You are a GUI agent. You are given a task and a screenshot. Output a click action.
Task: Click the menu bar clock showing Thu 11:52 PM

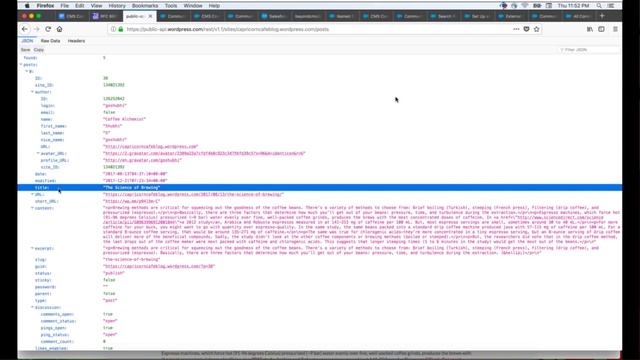point(573,6)
